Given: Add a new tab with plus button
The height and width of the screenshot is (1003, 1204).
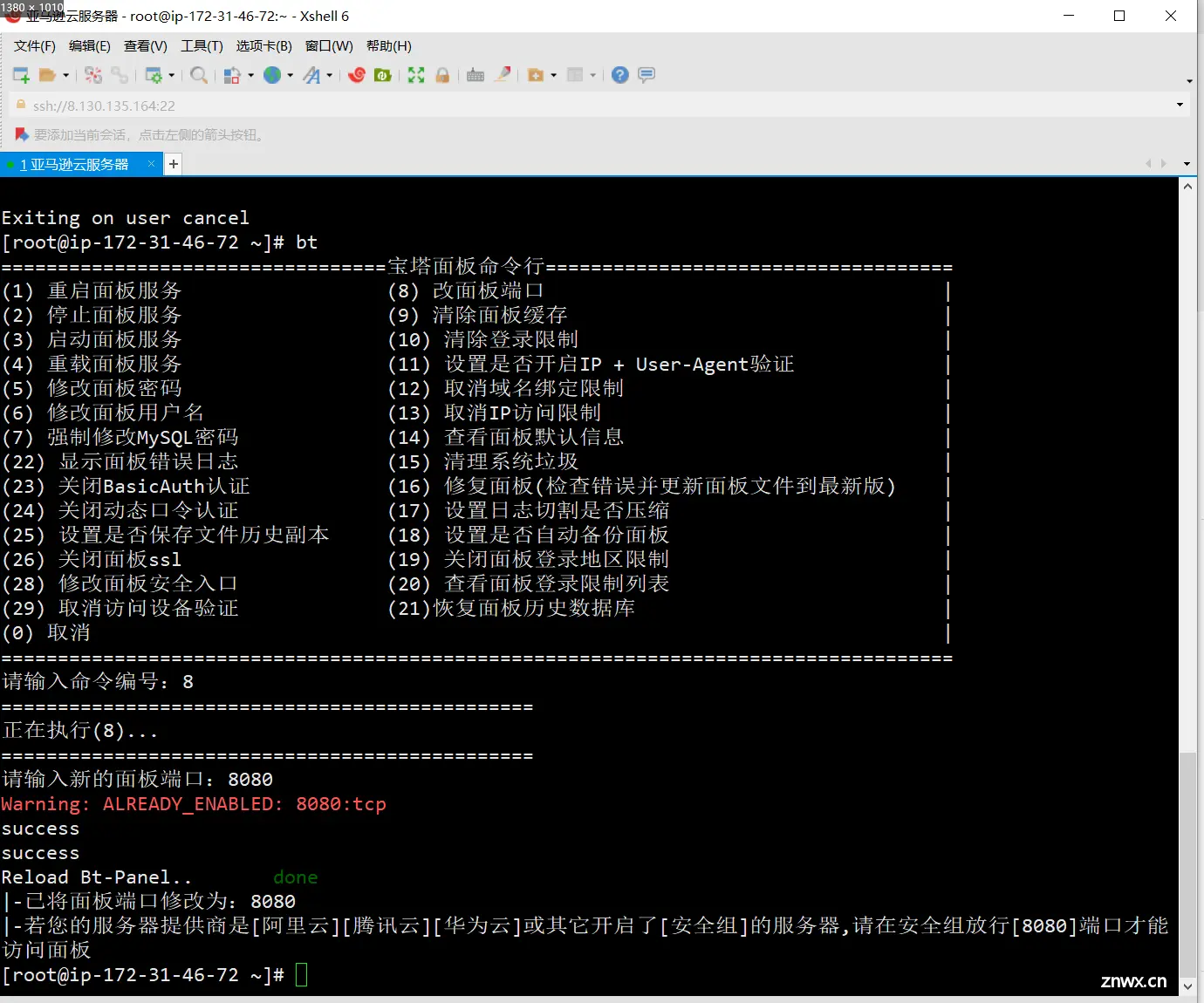Looking at the screenshot, I should click(x=174, y=164).
